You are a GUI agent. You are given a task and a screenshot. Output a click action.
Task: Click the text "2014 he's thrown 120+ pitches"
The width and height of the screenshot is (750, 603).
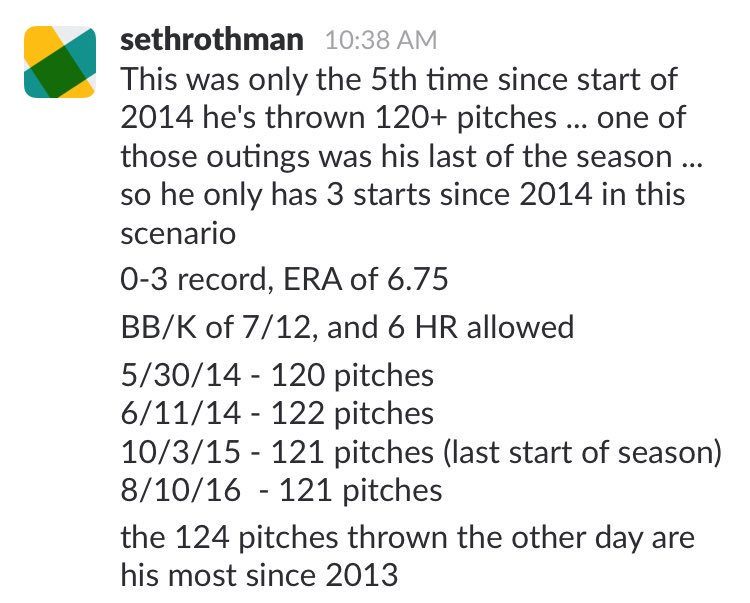[x=339, y=118]
